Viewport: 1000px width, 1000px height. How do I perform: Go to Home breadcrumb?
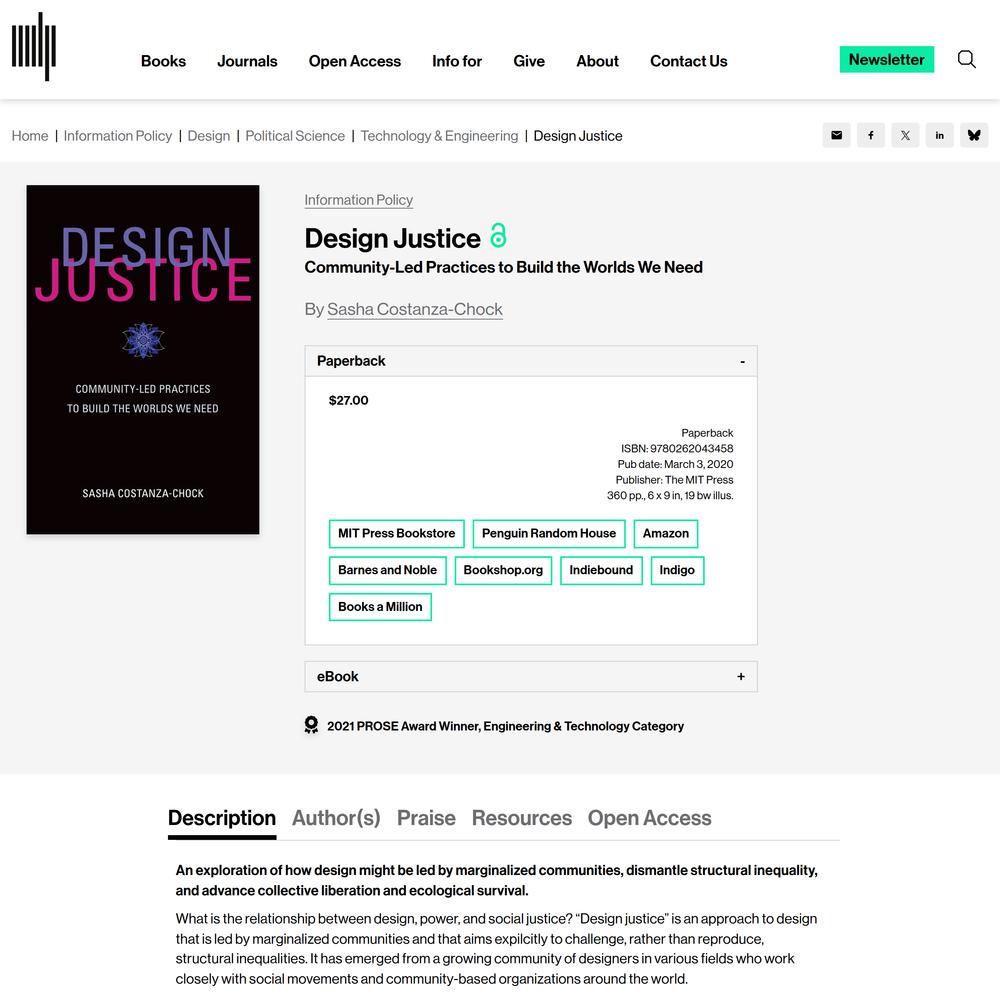(30, 136)
